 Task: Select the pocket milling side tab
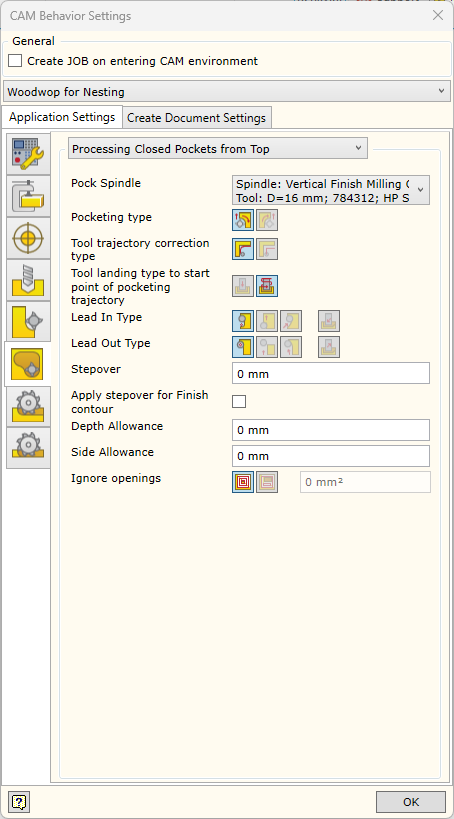(27, 364)
